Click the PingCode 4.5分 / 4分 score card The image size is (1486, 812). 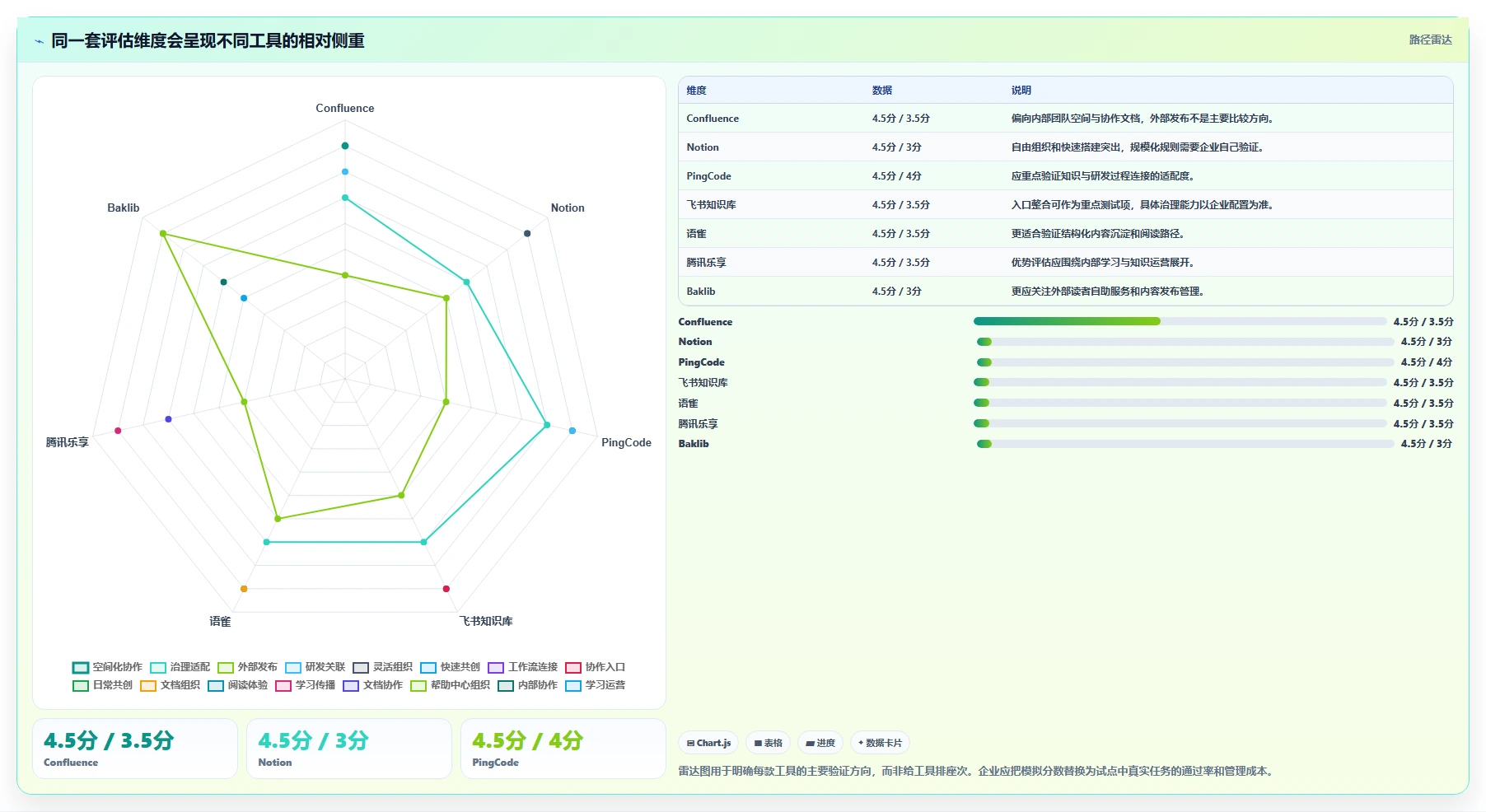pyautogui.click(x=563, y=749)
